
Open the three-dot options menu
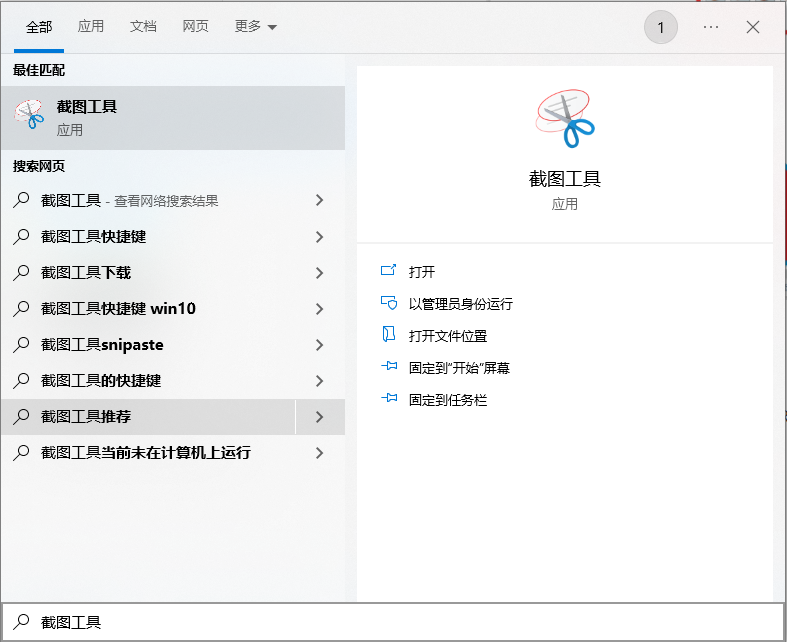tap(711, 27)
